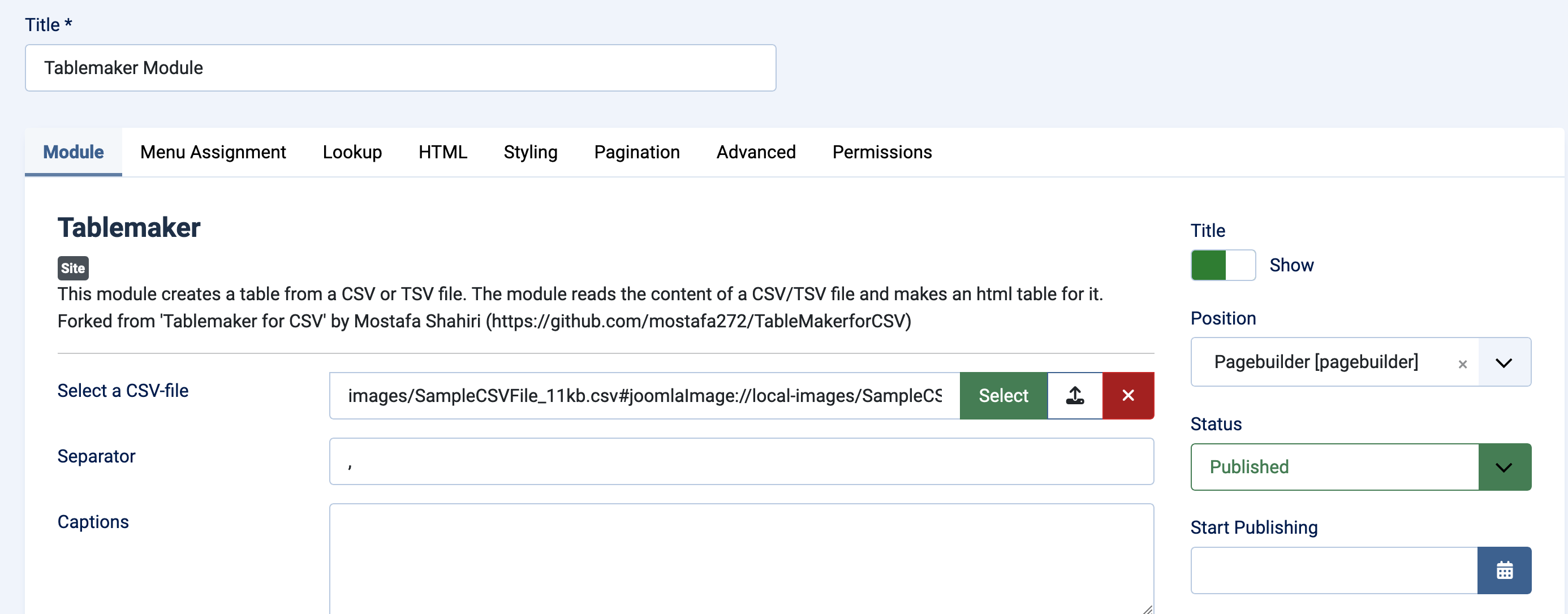Open the Styling tab
Image resolution: width=1568 pixels, height=614 pixels.
(x=530, y=152)
